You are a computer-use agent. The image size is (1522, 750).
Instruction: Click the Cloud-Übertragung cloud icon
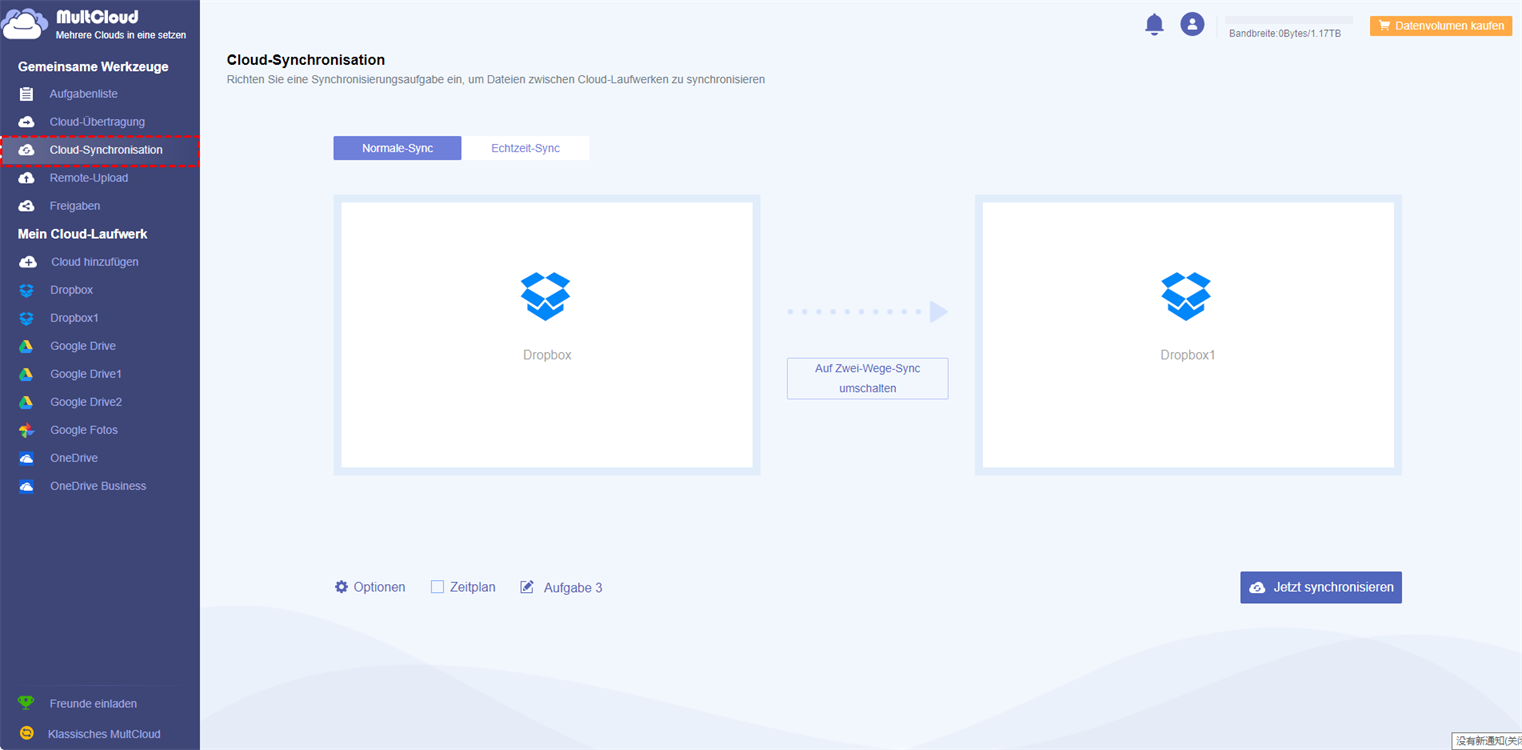click(x=27, y=122)
